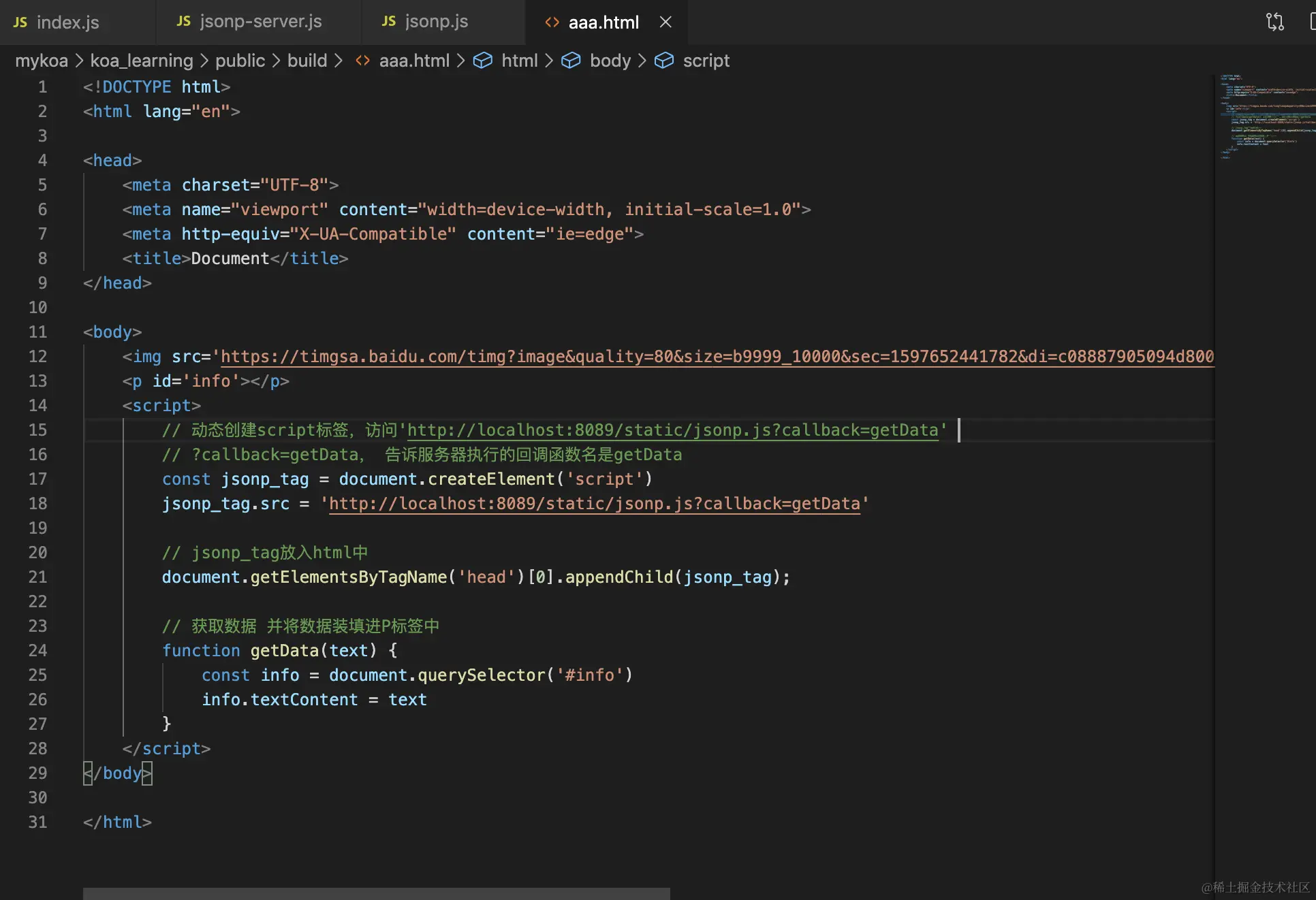
Task: Click line number 24 in the gutter
Action: tap(37, 651)
